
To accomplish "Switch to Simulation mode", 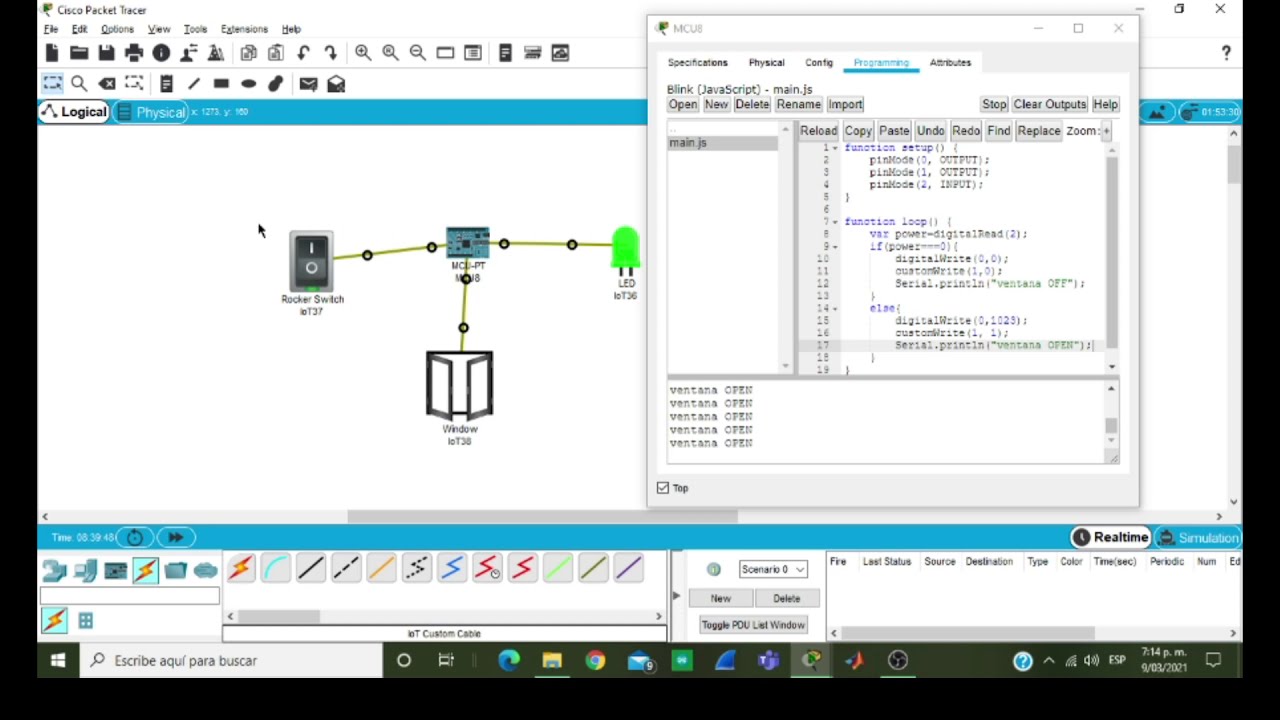I will click(x=1198, y=537).
